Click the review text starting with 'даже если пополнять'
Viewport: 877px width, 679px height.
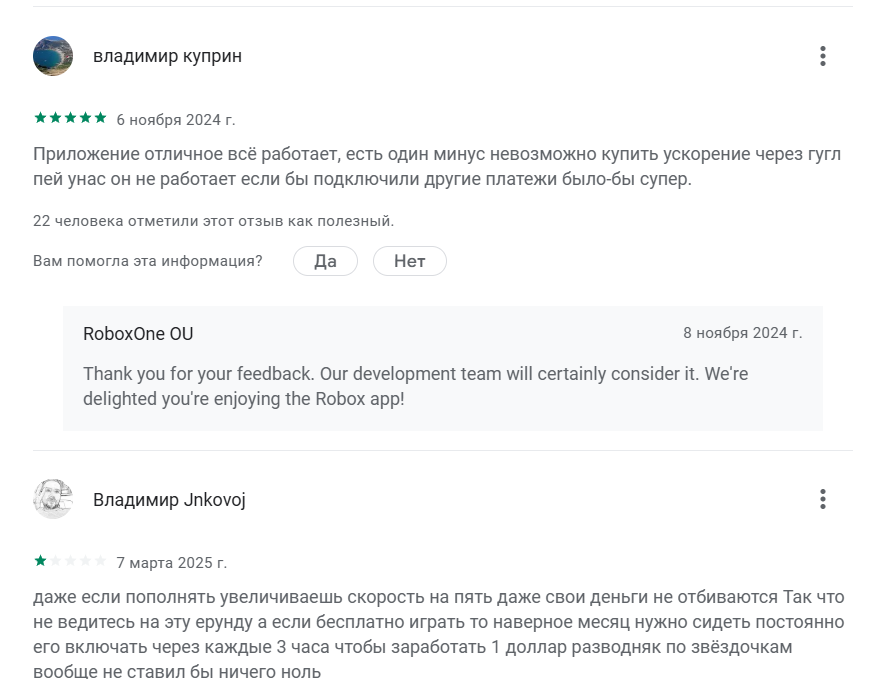pos(438,634)
